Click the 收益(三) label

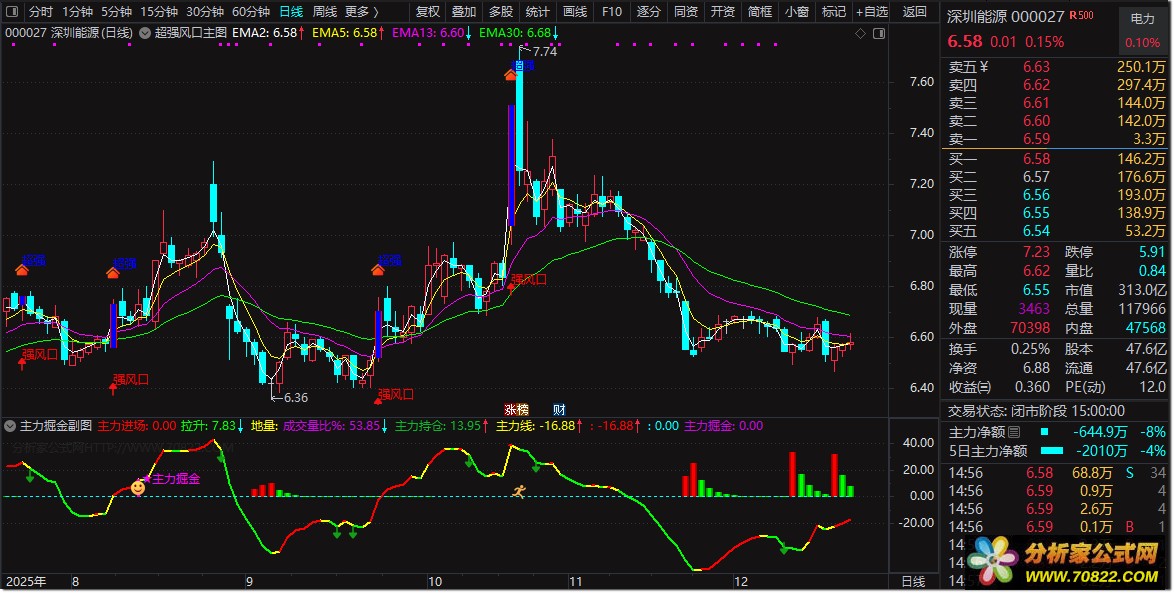[970, 387]
